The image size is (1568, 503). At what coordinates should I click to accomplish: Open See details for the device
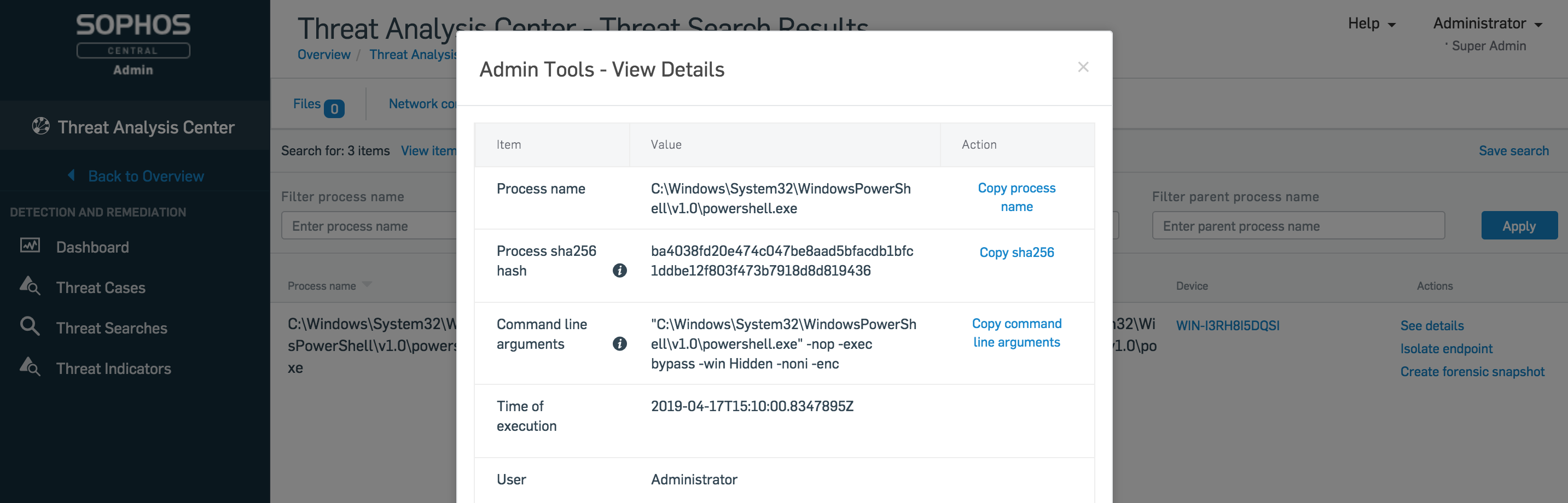click(x=1432, y=325)
